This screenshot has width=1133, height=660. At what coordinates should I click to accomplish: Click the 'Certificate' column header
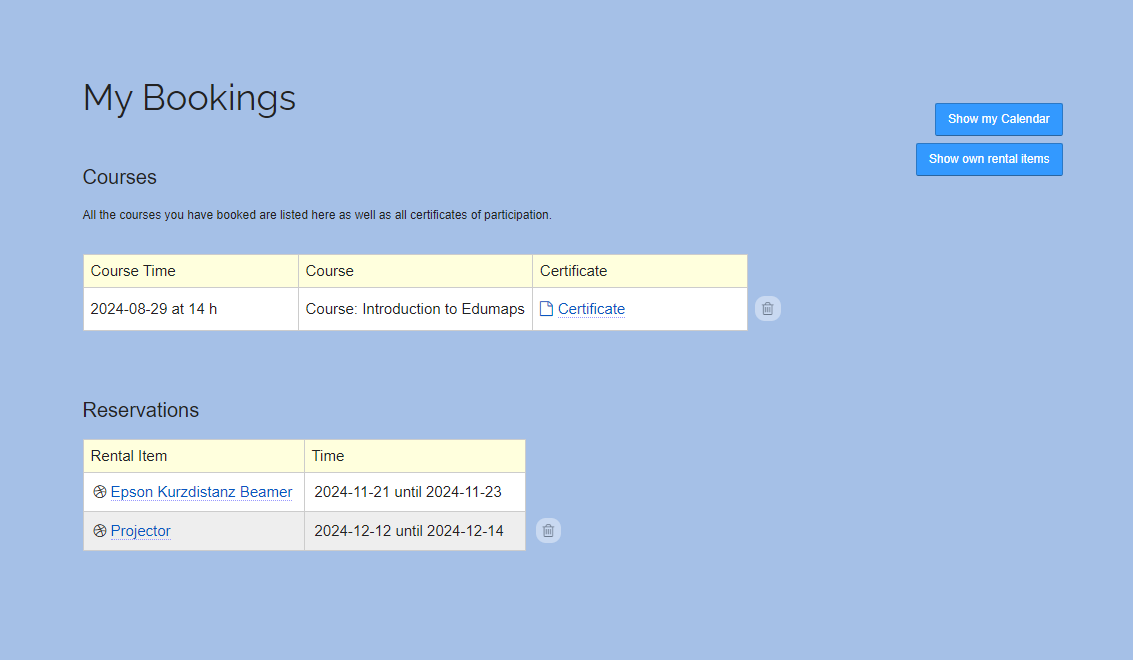click(640, 271)
